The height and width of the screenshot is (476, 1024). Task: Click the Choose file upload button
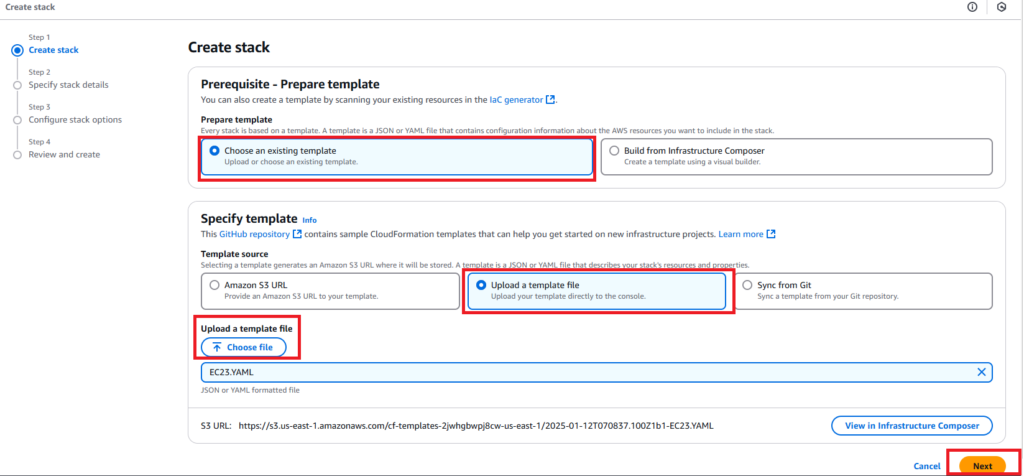pyautogui.click(x=243, y=347)
